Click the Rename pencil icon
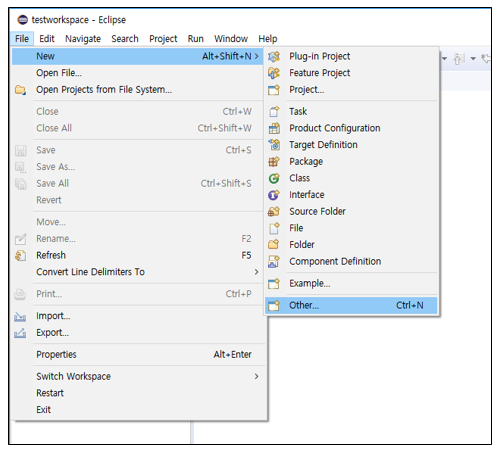 pyautogui.click(x=20, y=239)
